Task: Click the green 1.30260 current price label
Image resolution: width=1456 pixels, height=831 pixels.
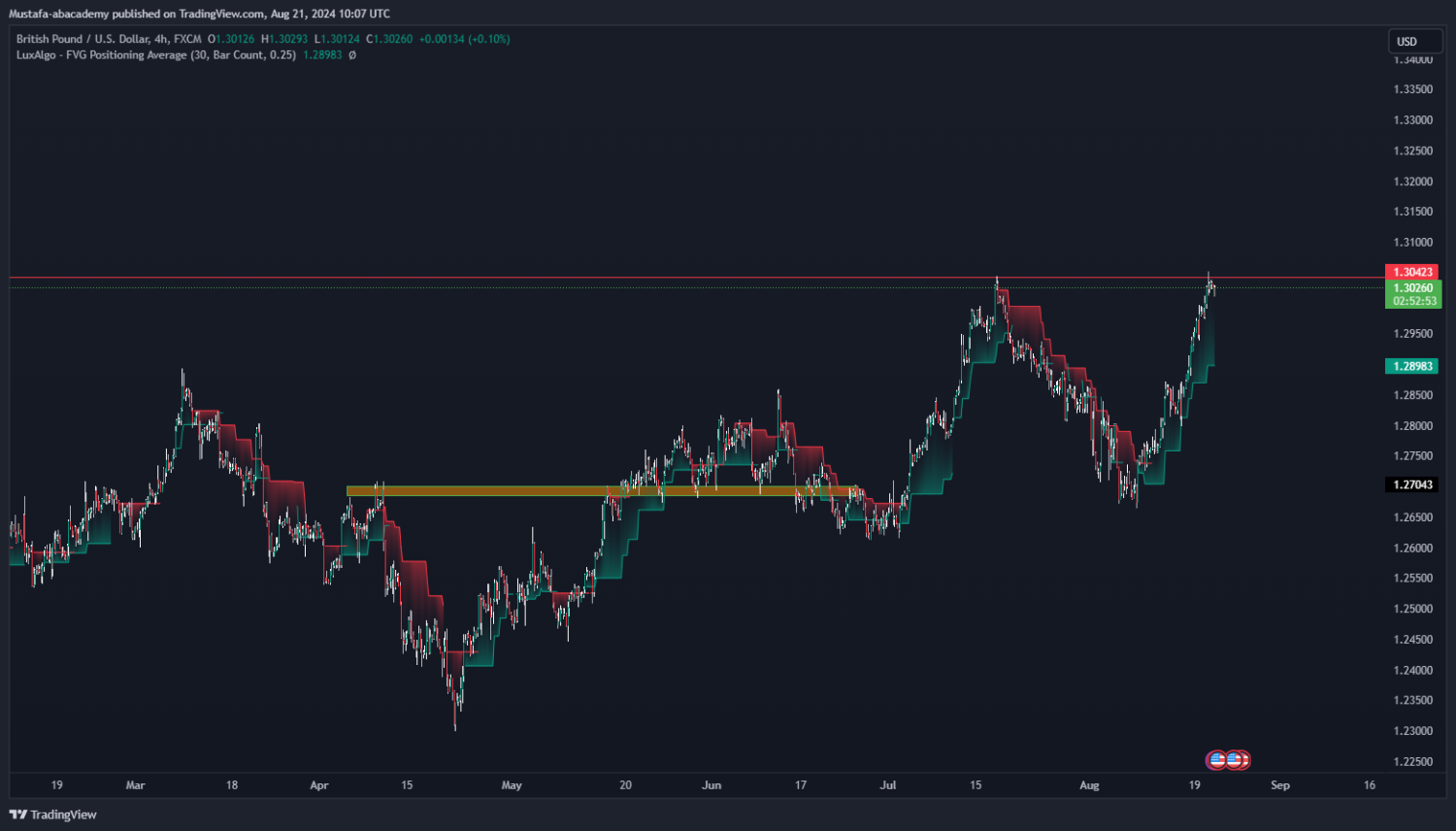Action: click(1412, 287)
